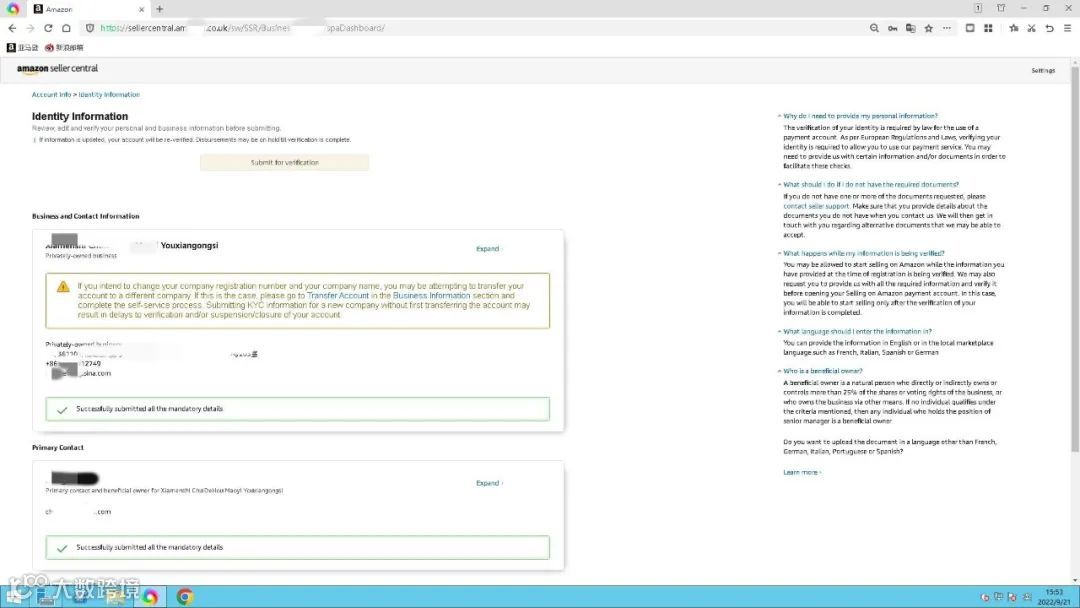
Task: Open the skin shirt icon in title bar
Action: 1001,8
